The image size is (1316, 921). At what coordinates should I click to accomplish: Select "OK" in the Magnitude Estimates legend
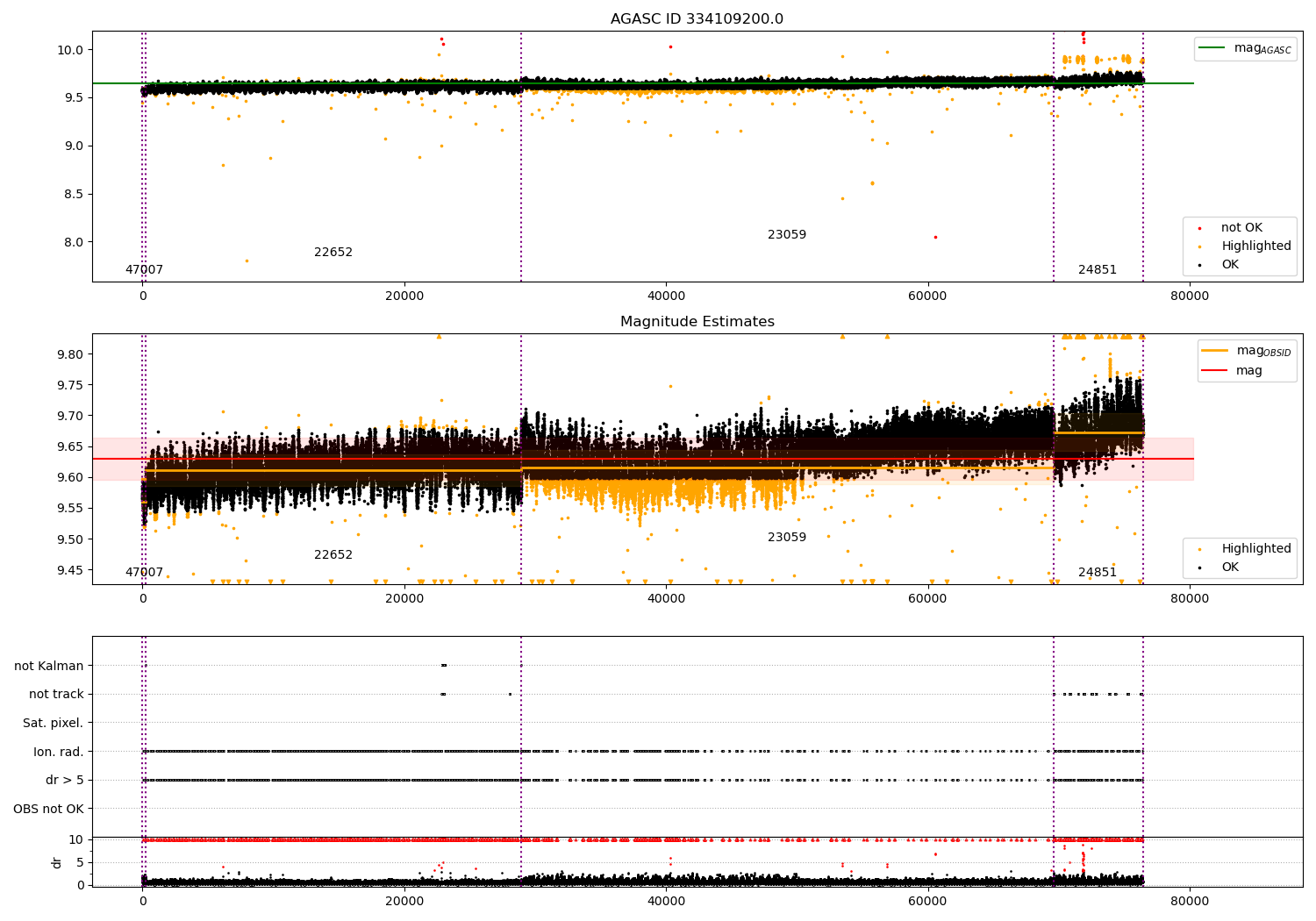point(1230,568)
